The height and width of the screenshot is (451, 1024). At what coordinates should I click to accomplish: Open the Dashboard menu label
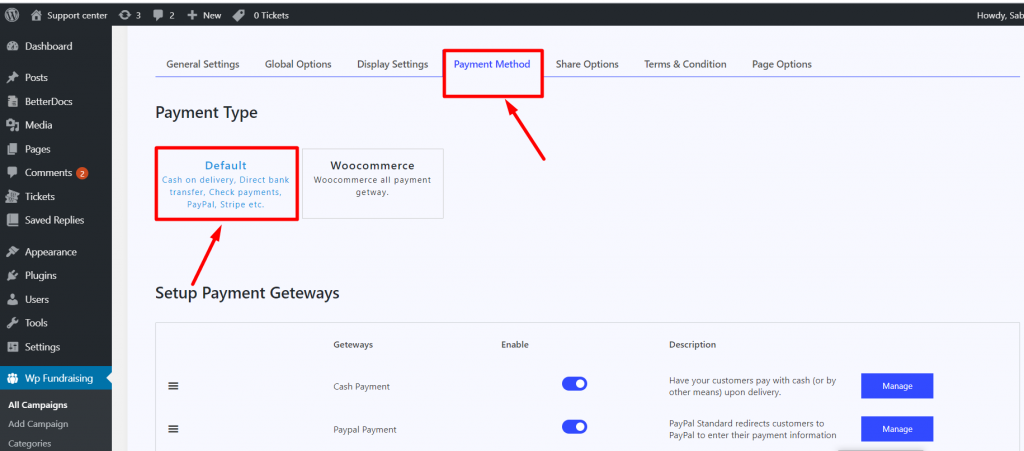(48, 46)
